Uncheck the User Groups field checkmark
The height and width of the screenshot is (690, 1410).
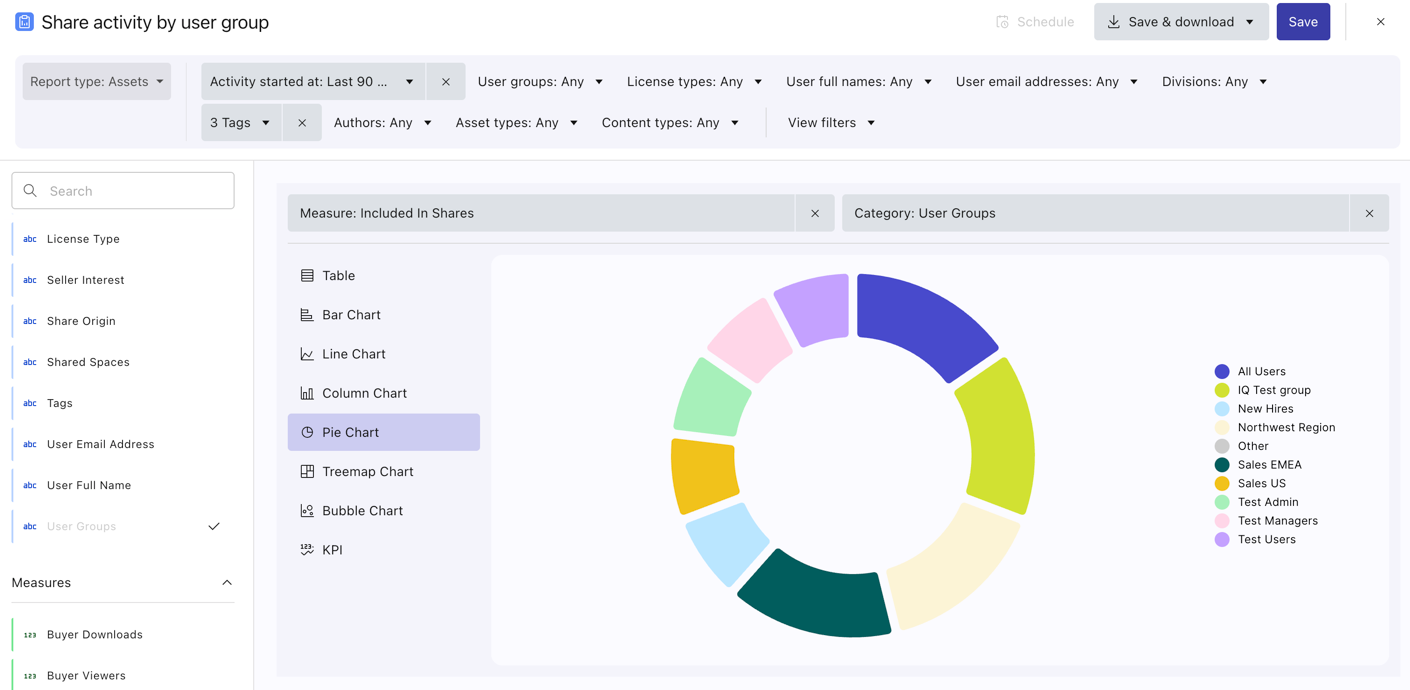pos(214,526)
